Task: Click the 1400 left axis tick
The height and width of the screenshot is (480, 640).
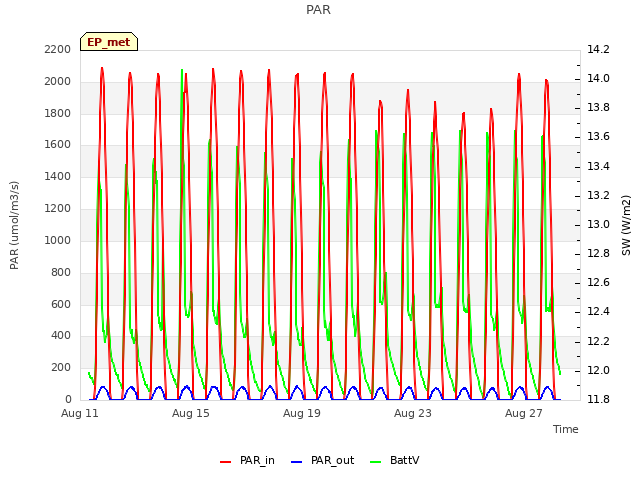Action: click(x=58, y=176)
